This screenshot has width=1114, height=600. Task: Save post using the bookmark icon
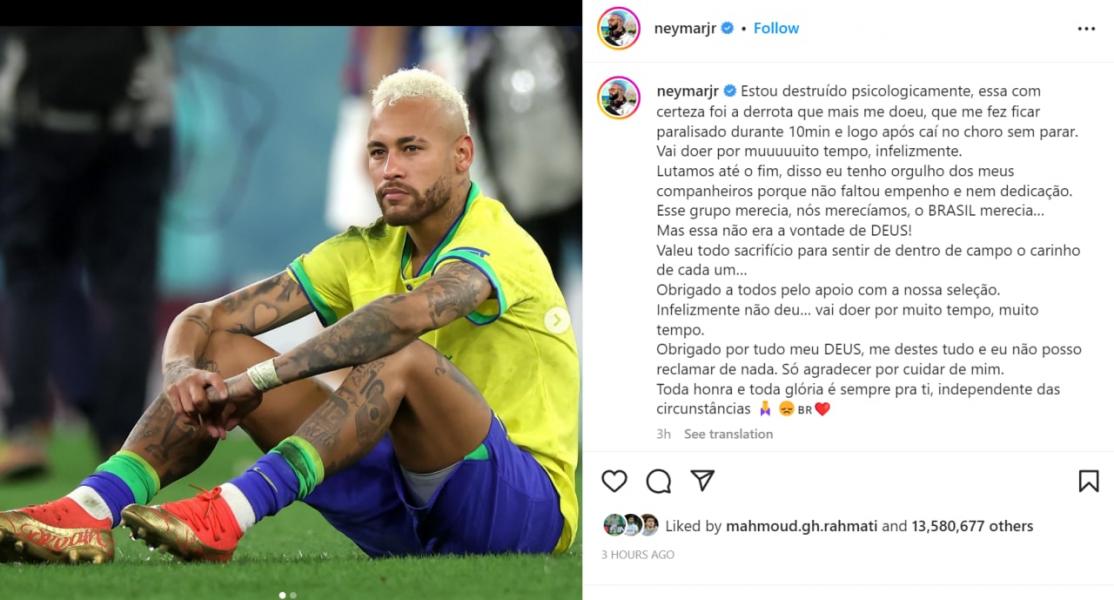tap(1088, 481)
